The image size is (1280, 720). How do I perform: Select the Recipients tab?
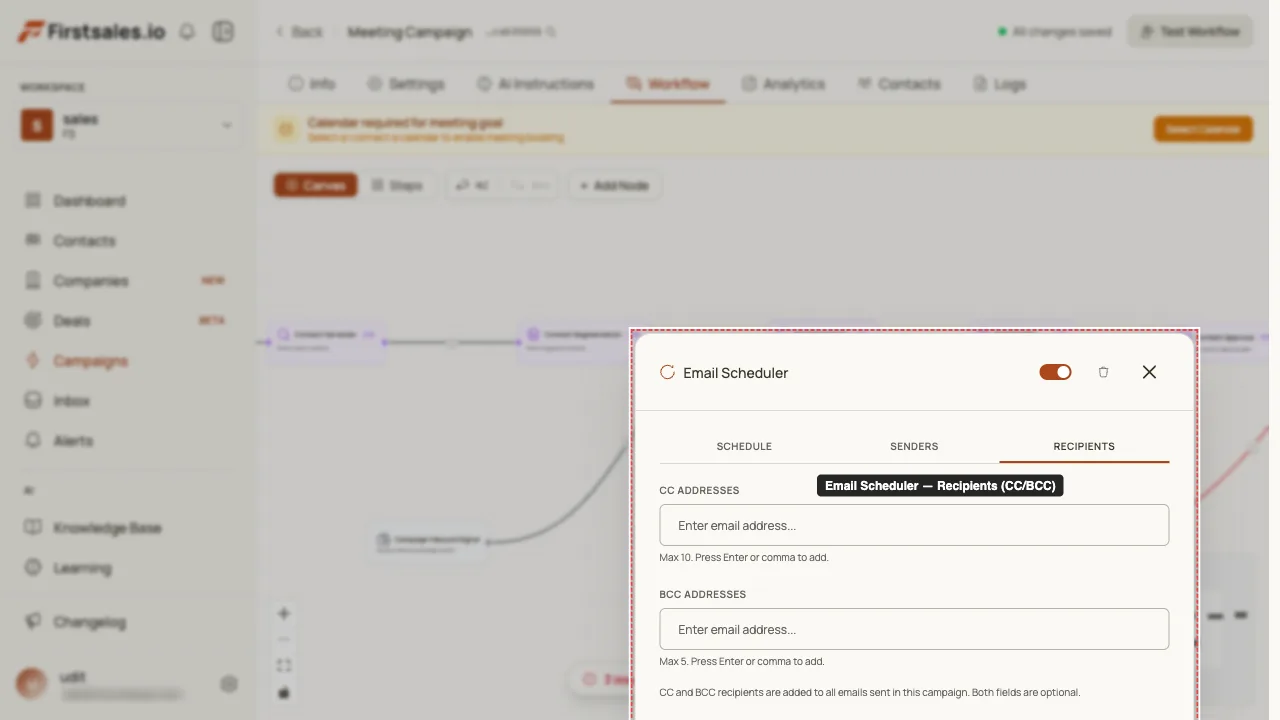coord(1084,446)
